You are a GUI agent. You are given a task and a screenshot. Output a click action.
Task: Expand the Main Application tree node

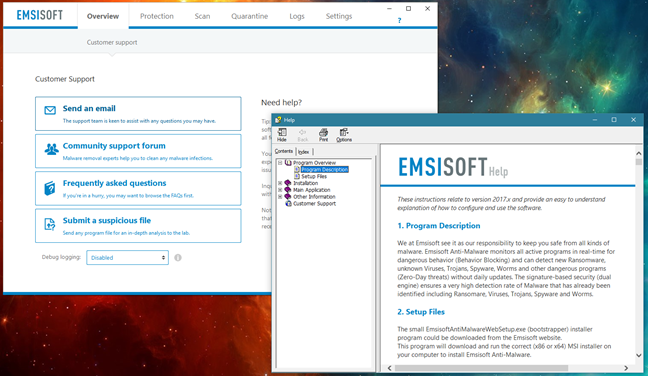point(280,190)
